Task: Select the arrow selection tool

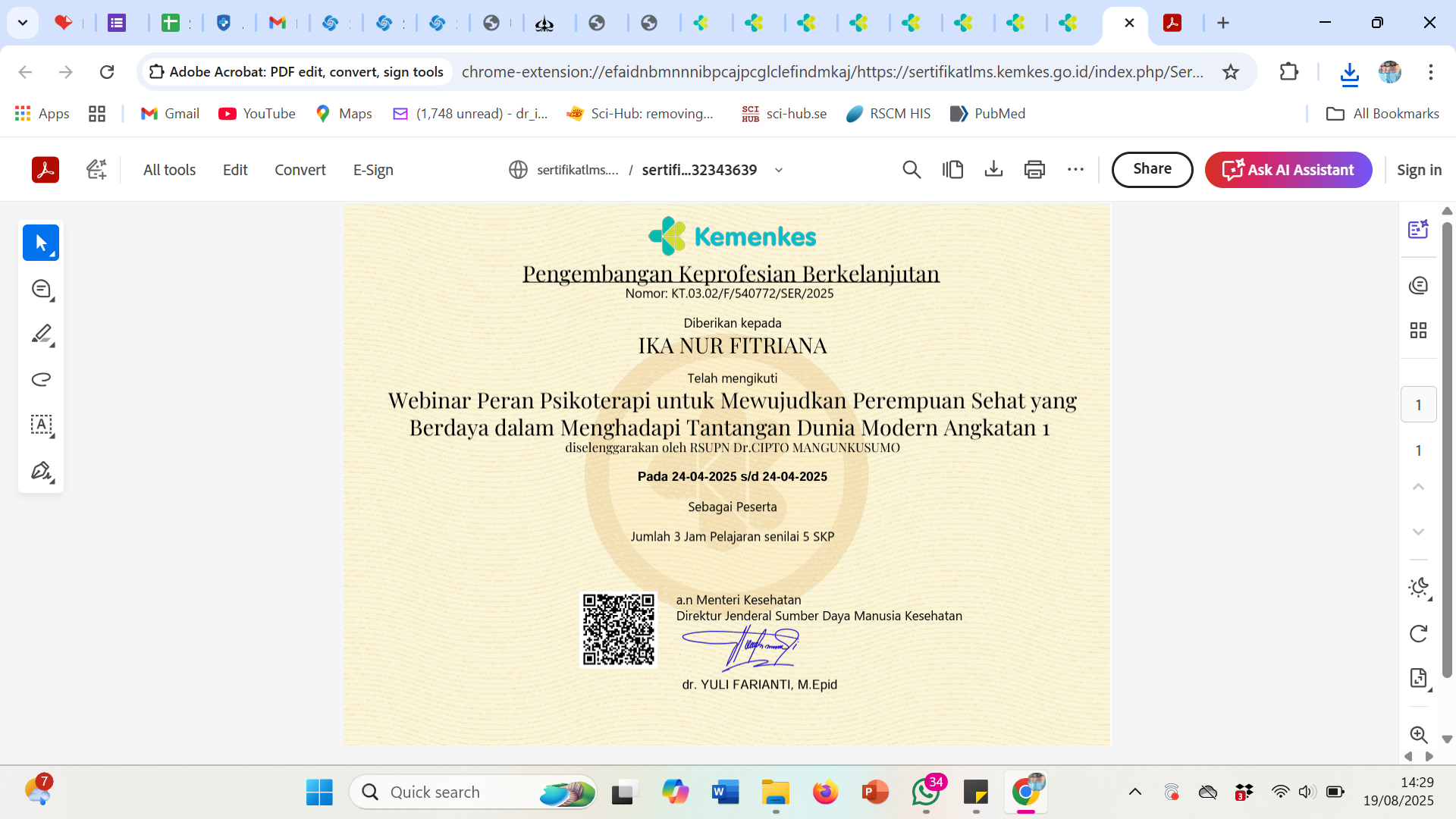Action: pyautogui.click(x=41, y=243)
